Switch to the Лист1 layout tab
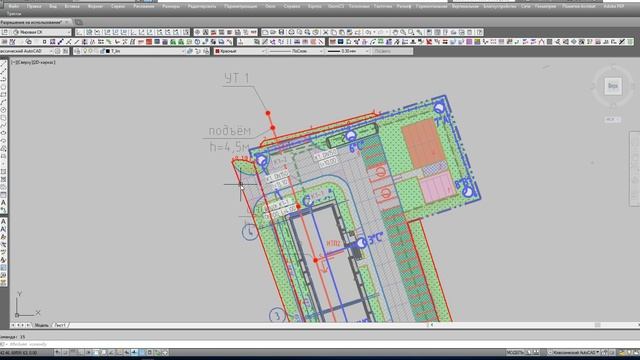Viewport: 640px width, 360px height. [x=60, y=325]
